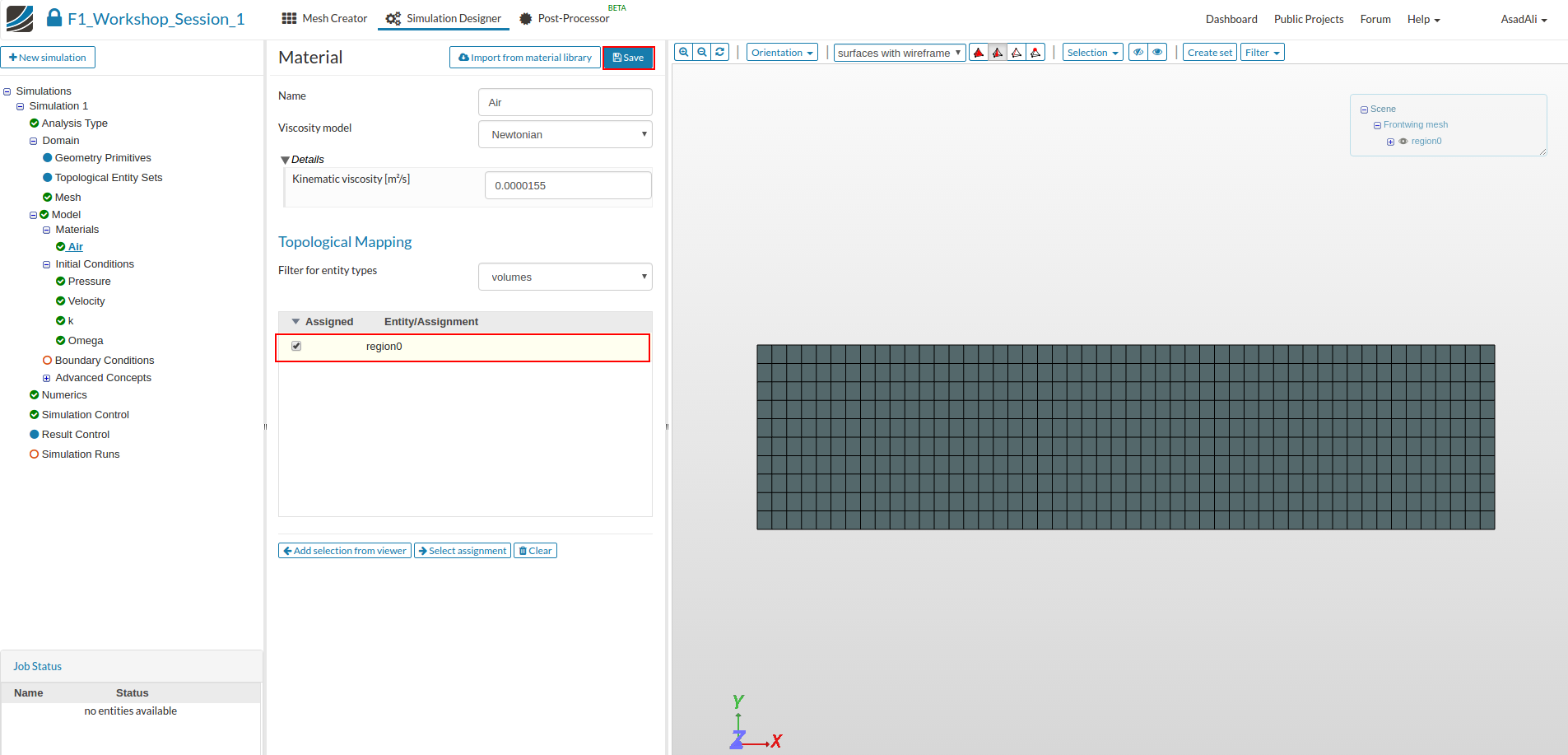This screenshot has height=755, width=1568.
Task: Click the zoom in magnifier icon
Action: click(683, 52)
